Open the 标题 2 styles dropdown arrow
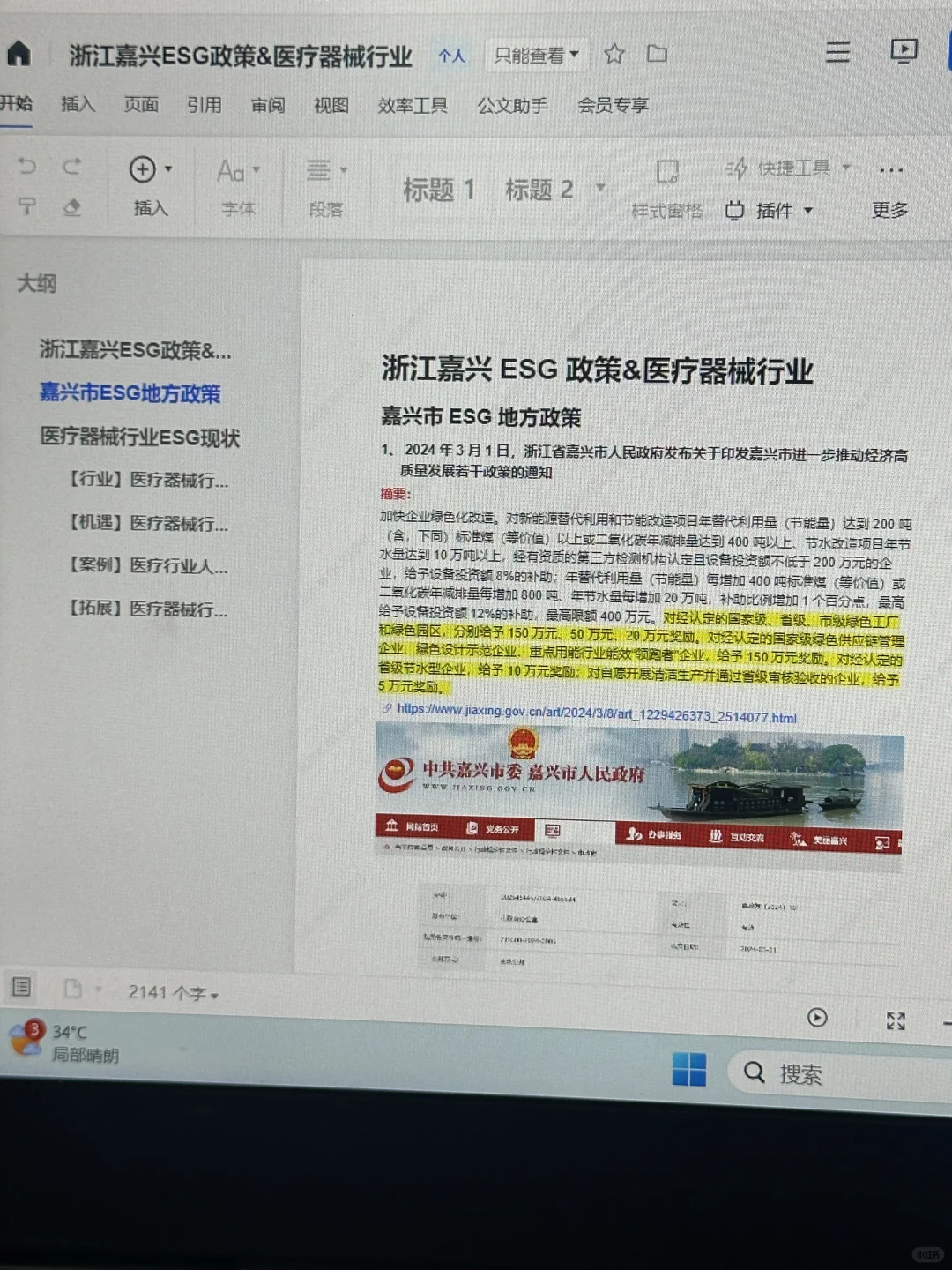 (601, 188)
